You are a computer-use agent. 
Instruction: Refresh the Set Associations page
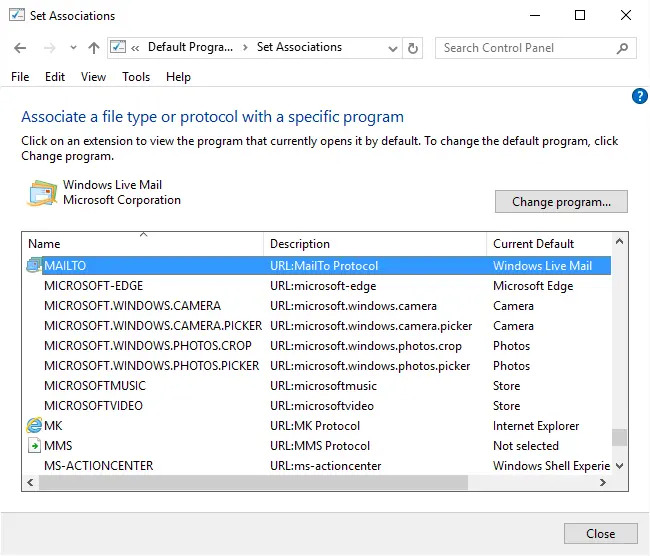tap(412, 49)
